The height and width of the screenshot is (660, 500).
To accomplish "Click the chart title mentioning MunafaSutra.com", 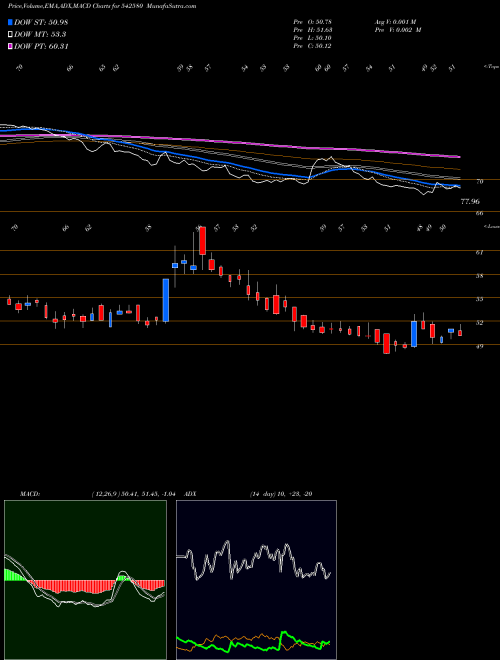I will pyautogui.click(x=102, y=6).
